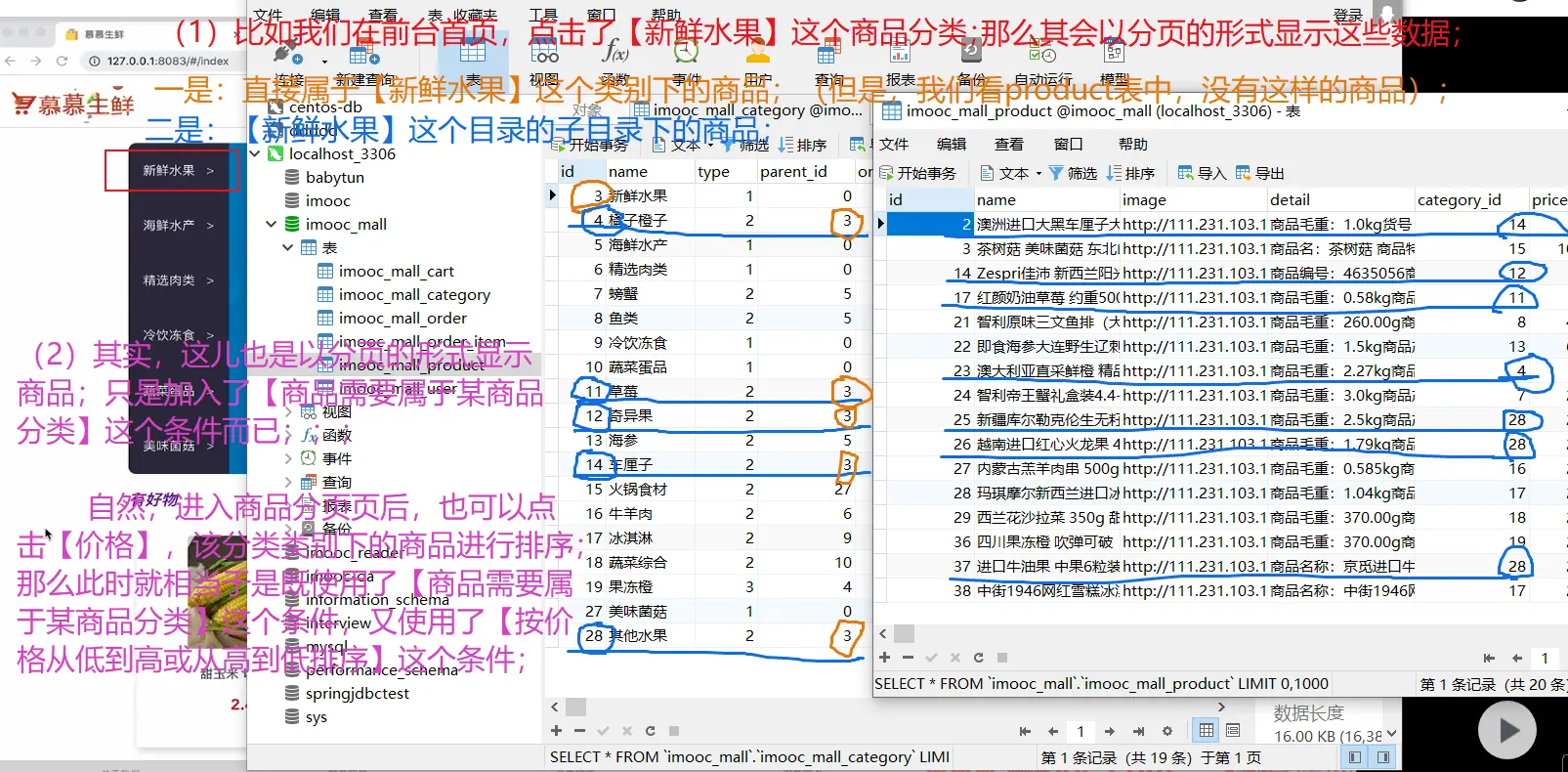Collapse the imooc_mall database node
The image size is (1568, 772).
pos(272,224)
